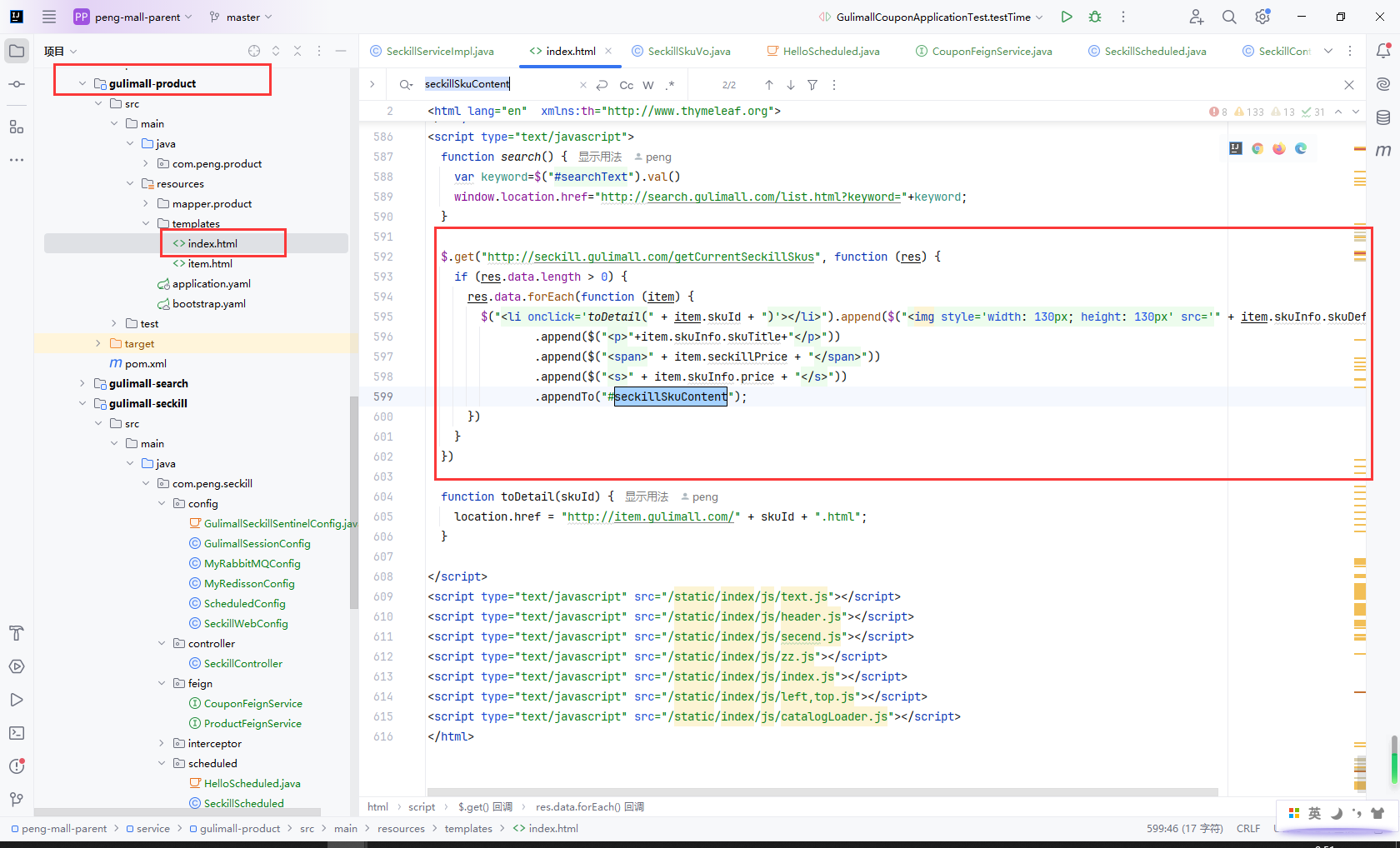Open the Terminal tool window
1400x848 pixels.
[x=17, y=733]
